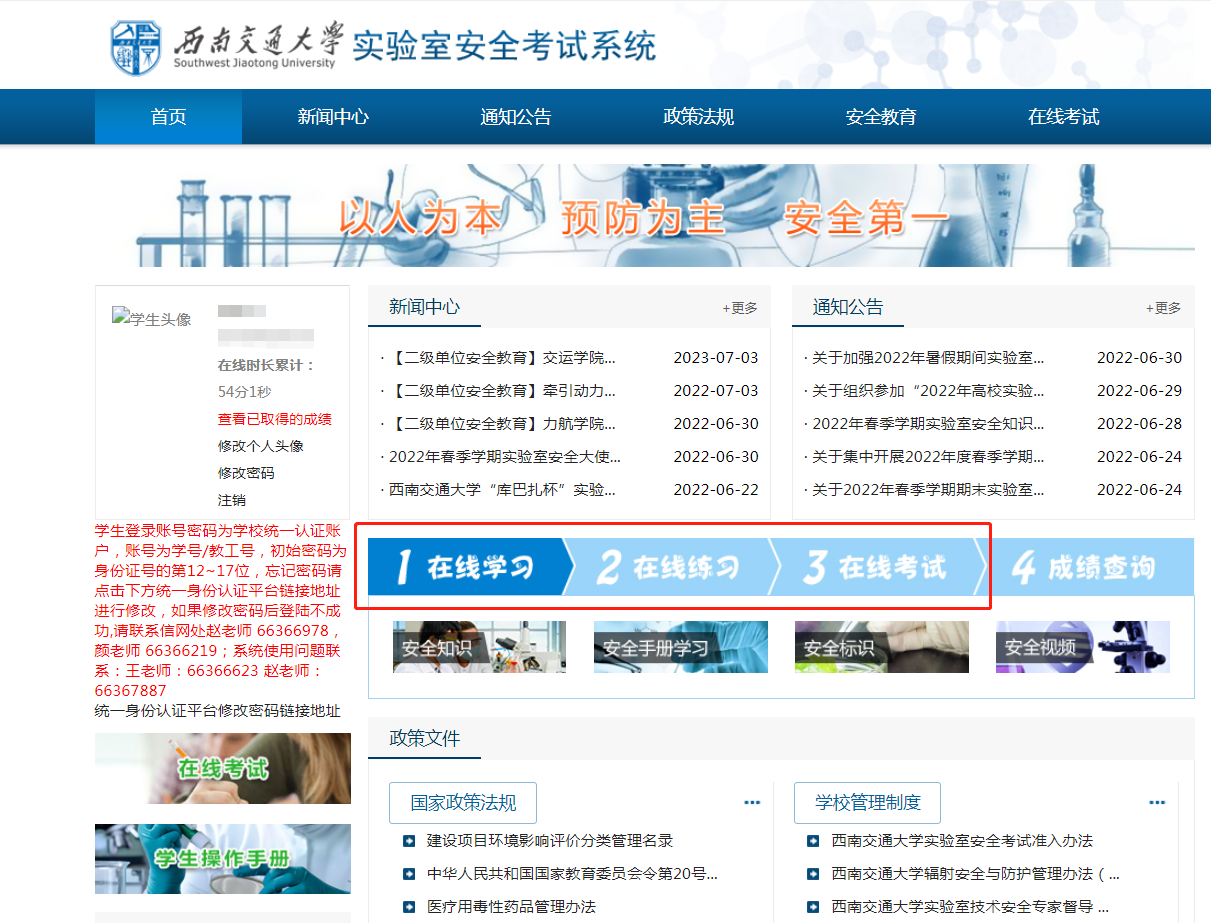Click 注销 to log out
The height and width of the screenshot is (923, 1211).
(232, 500)
